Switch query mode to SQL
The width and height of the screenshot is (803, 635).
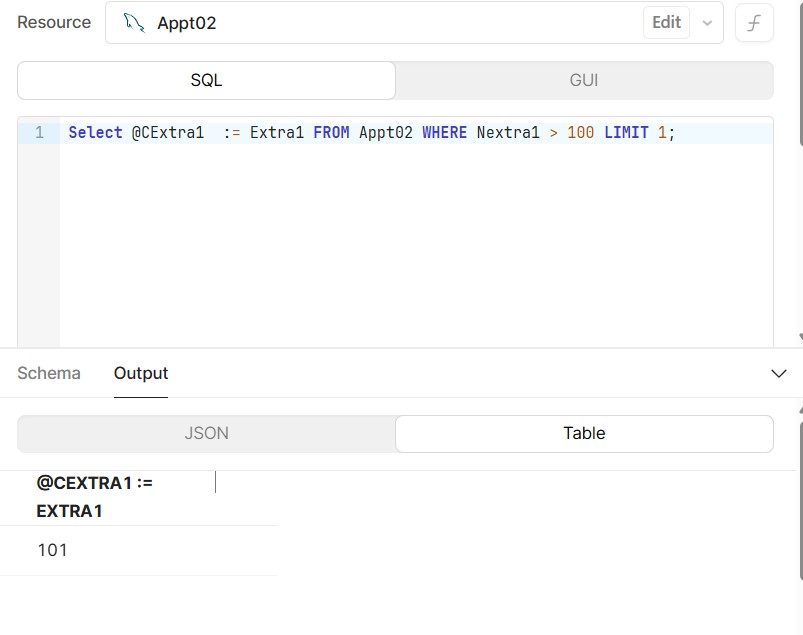[206, 80]
